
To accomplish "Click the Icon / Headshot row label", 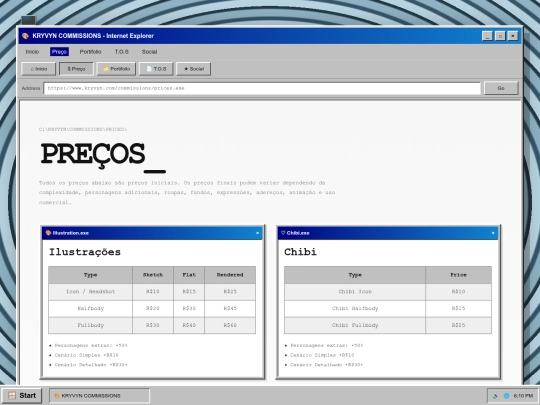I will [x=91, y=292].
